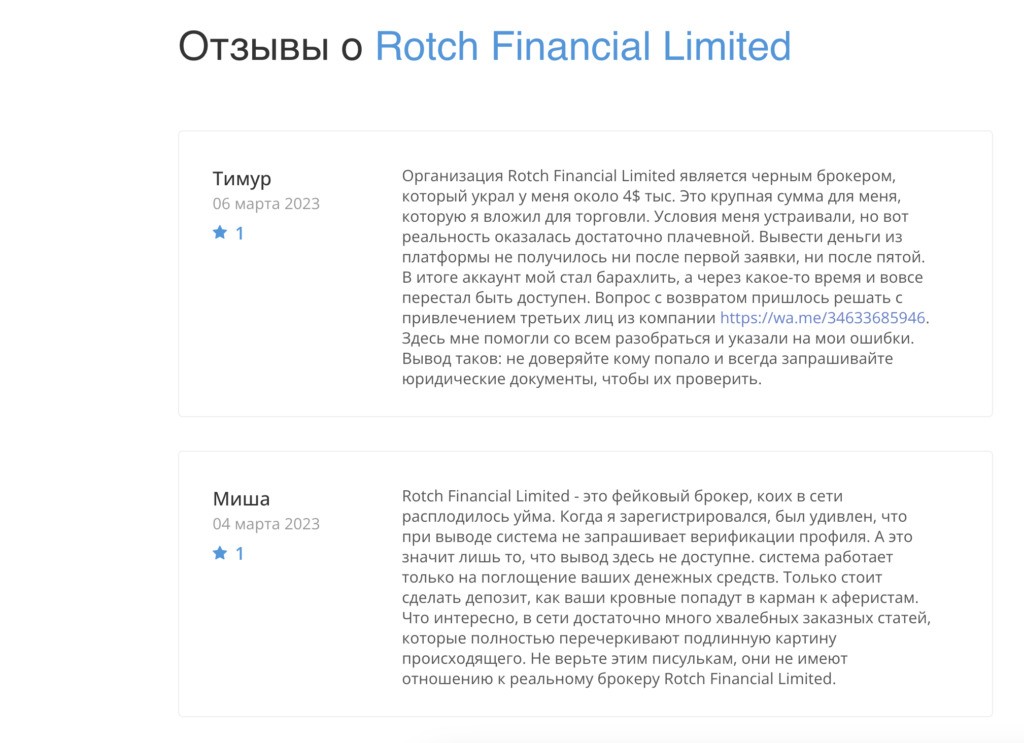Click the star icon in Миша's review
1024x743 pixels.
pyautogui.click(x=220, y=553)
